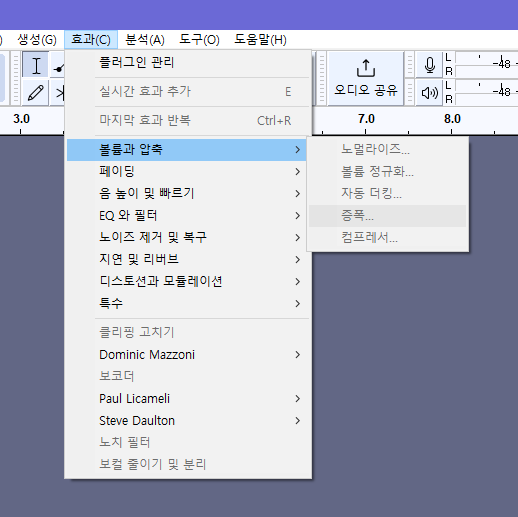The height and width of the screenshot is (517, 518).
Task: Choose 컴프레서... in the submenu
Action: [388, 238]
